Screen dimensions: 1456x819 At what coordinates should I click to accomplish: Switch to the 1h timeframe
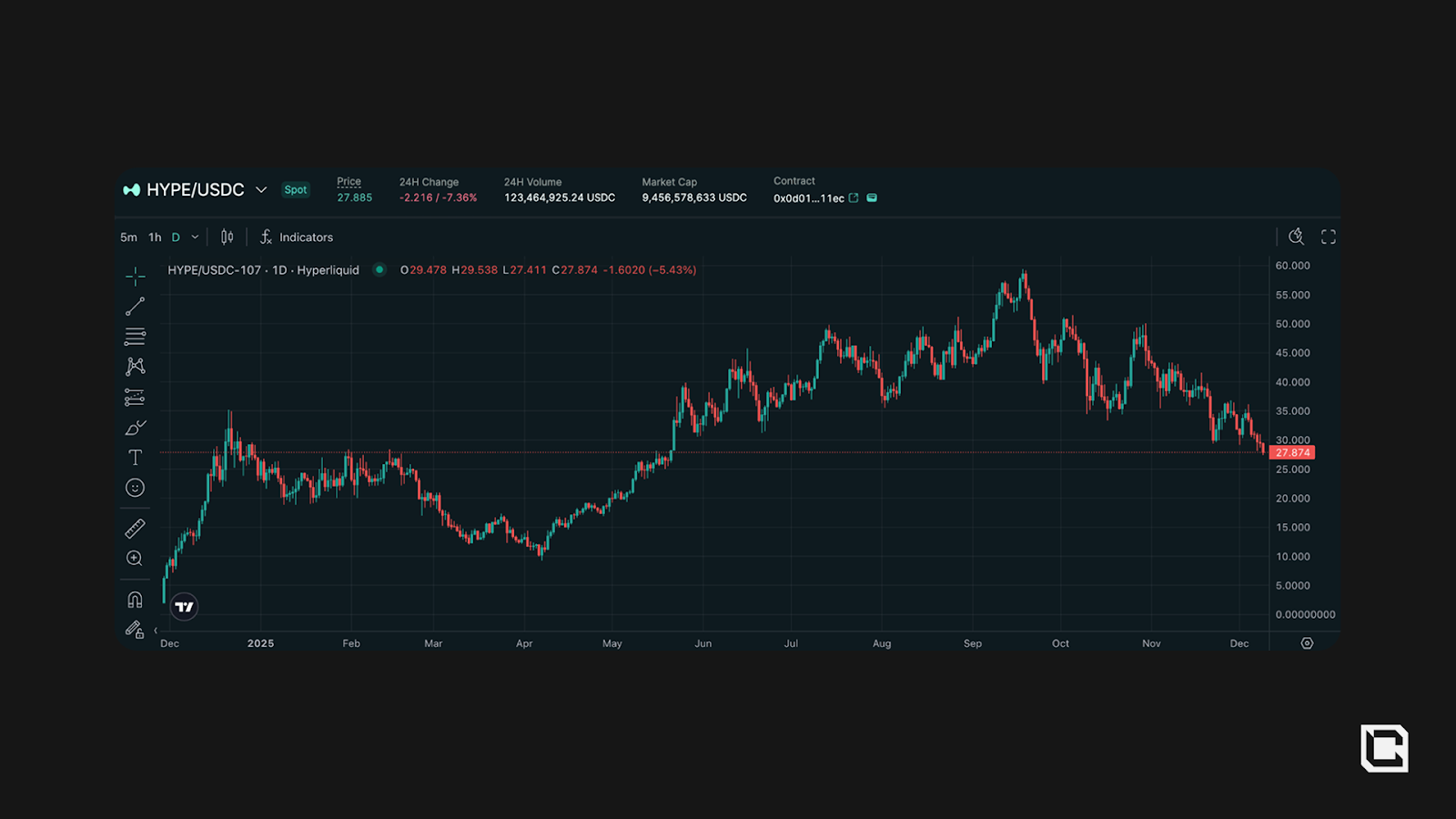click(155, 238)
